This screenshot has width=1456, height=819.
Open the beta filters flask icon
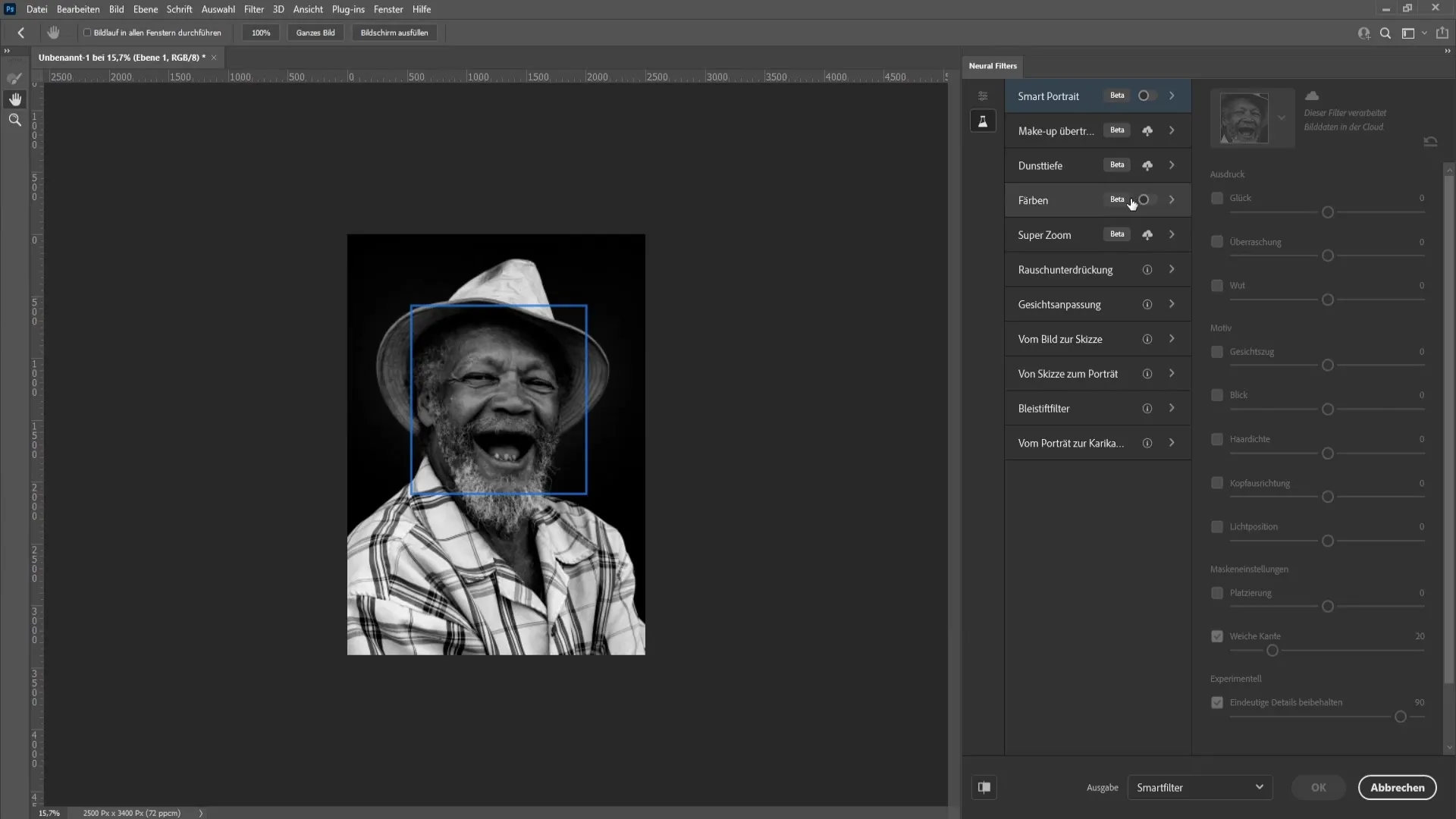[983, 121]
